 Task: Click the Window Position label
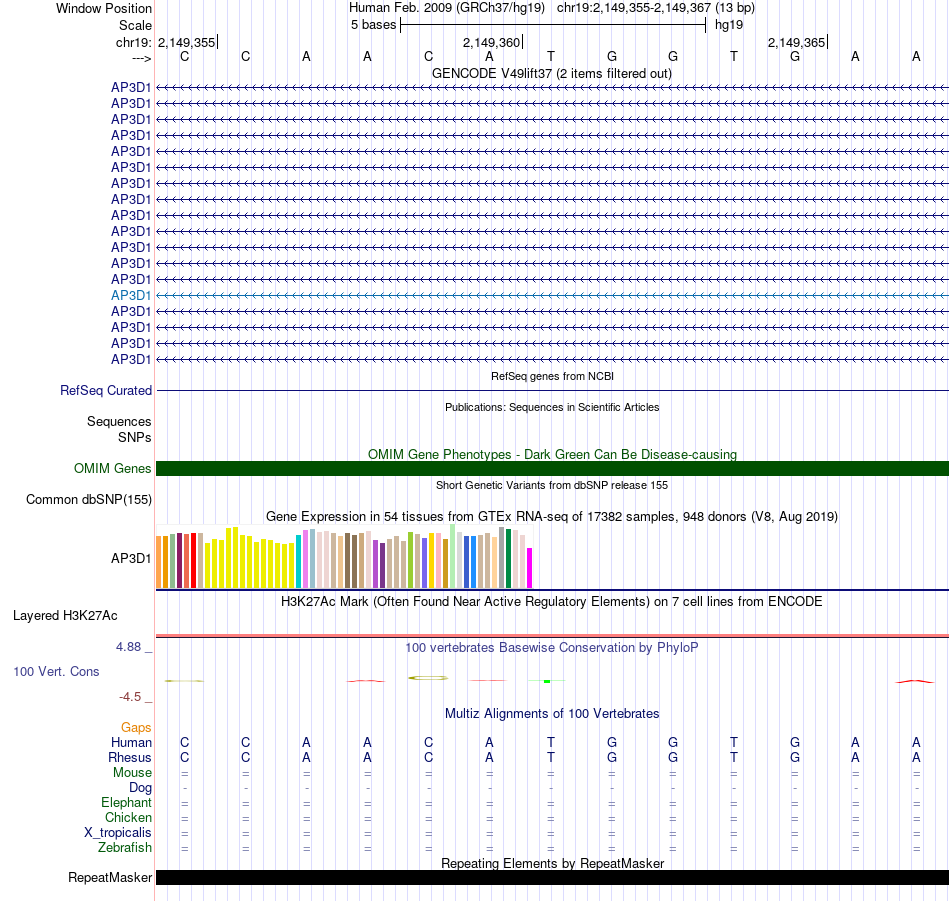[104, 8]
